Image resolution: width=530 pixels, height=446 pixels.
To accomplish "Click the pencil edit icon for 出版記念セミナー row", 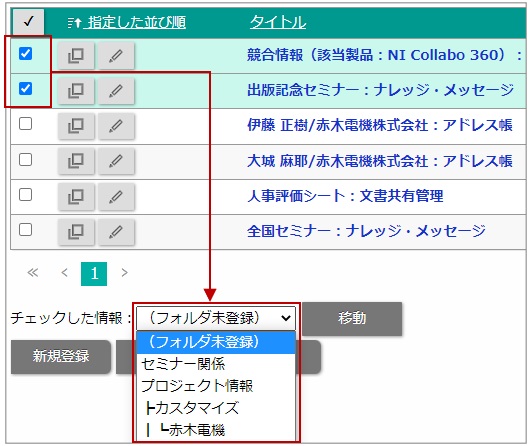I will click(116, 91).
